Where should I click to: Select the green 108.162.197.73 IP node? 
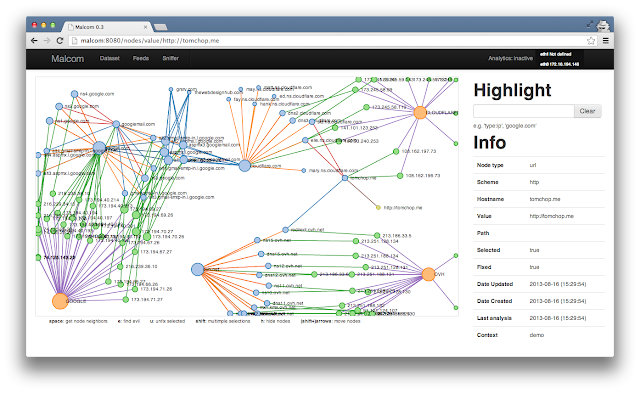[x=396, y=151]
